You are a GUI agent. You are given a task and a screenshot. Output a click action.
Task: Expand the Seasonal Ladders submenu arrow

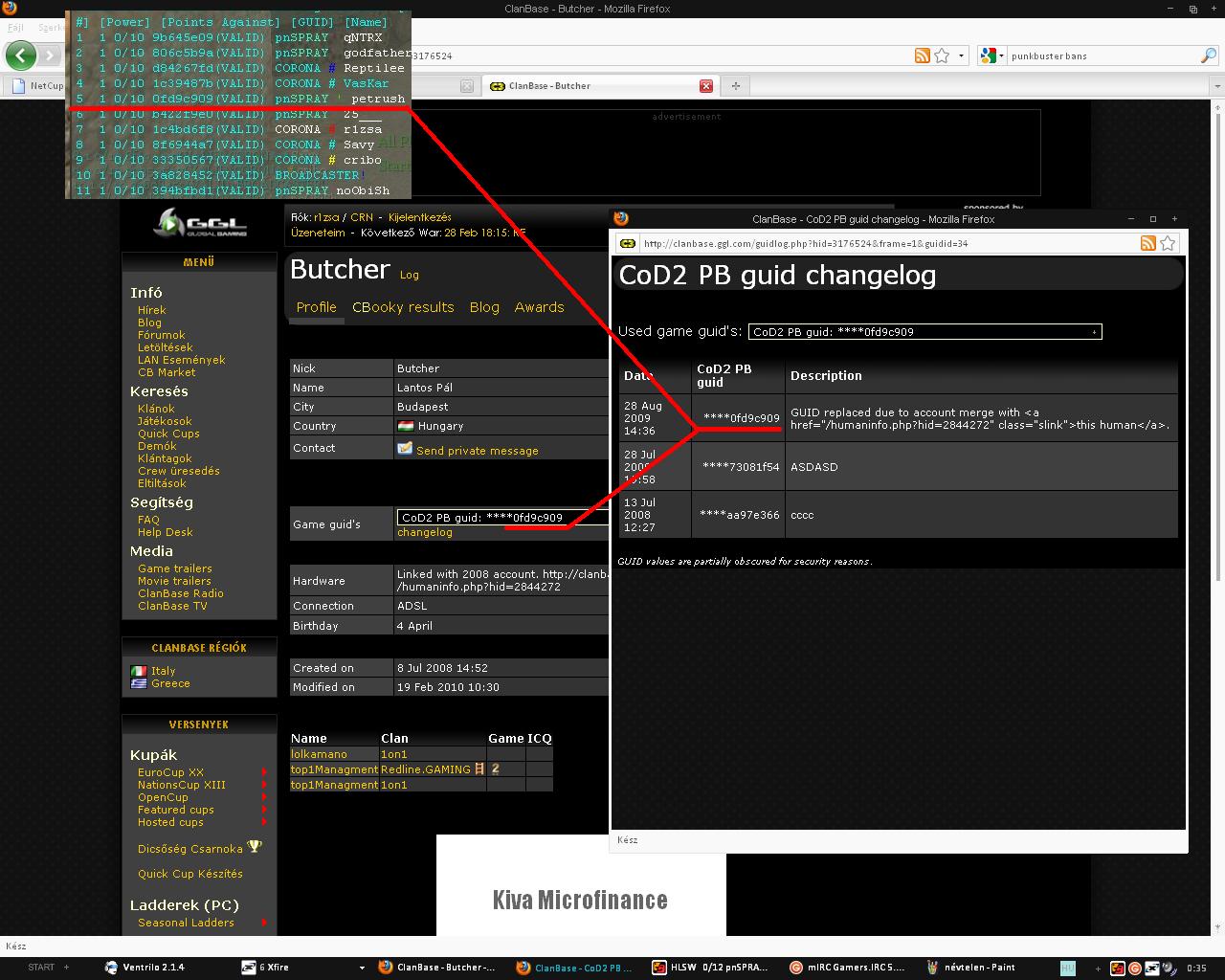tap(264, 923)
